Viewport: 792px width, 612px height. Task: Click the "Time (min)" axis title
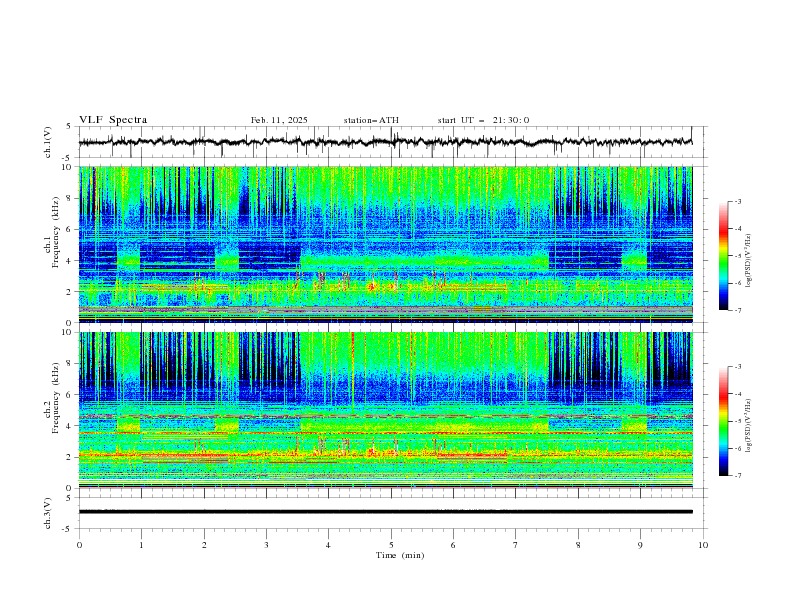[400, 555]
